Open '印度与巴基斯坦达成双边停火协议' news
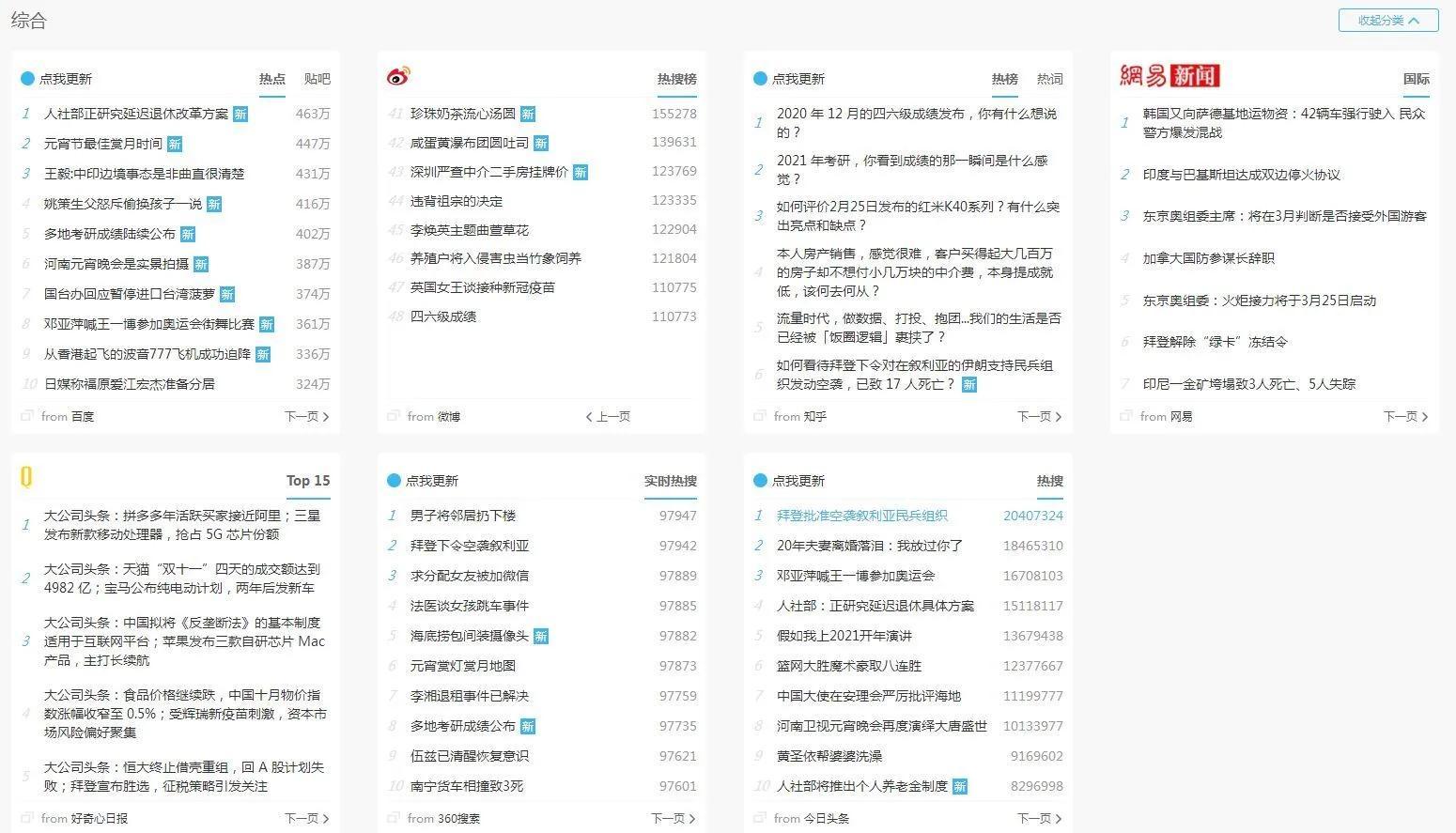Screen dimensions: 1456x833 click(x=1242, y=175)
